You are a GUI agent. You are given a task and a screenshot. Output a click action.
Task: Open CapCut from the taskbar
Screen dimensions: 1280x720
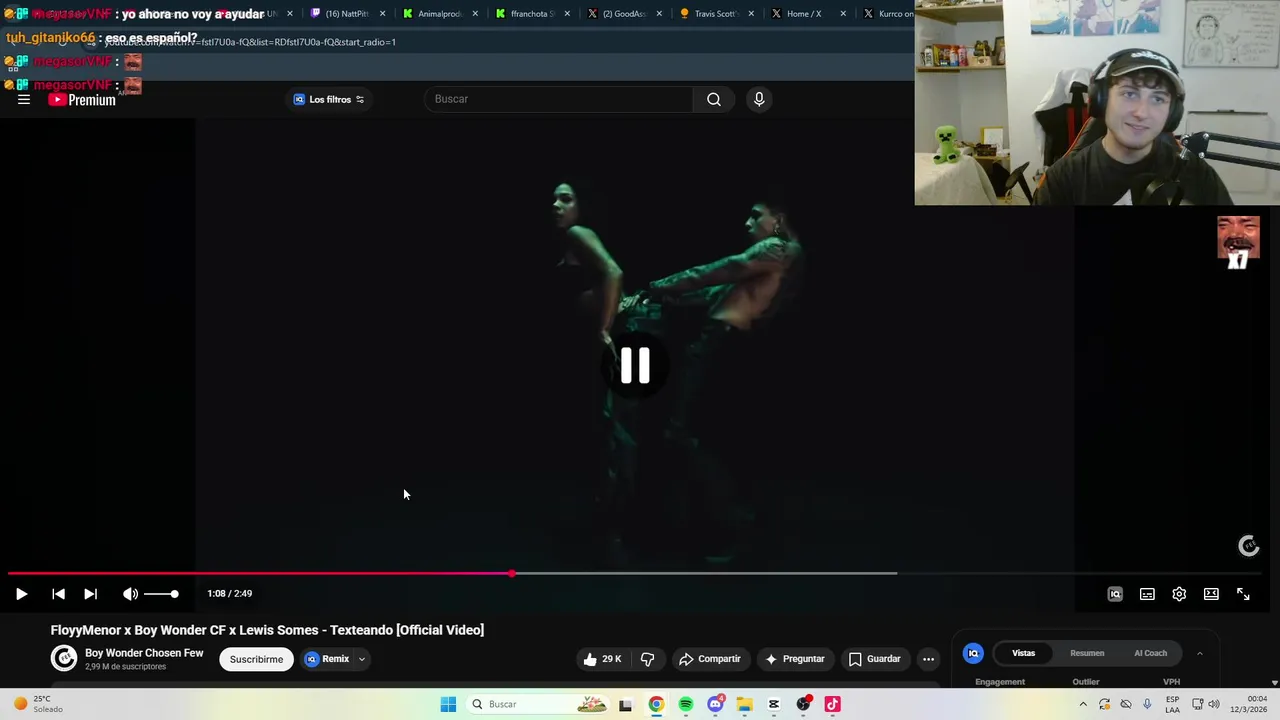click(774, 704)
